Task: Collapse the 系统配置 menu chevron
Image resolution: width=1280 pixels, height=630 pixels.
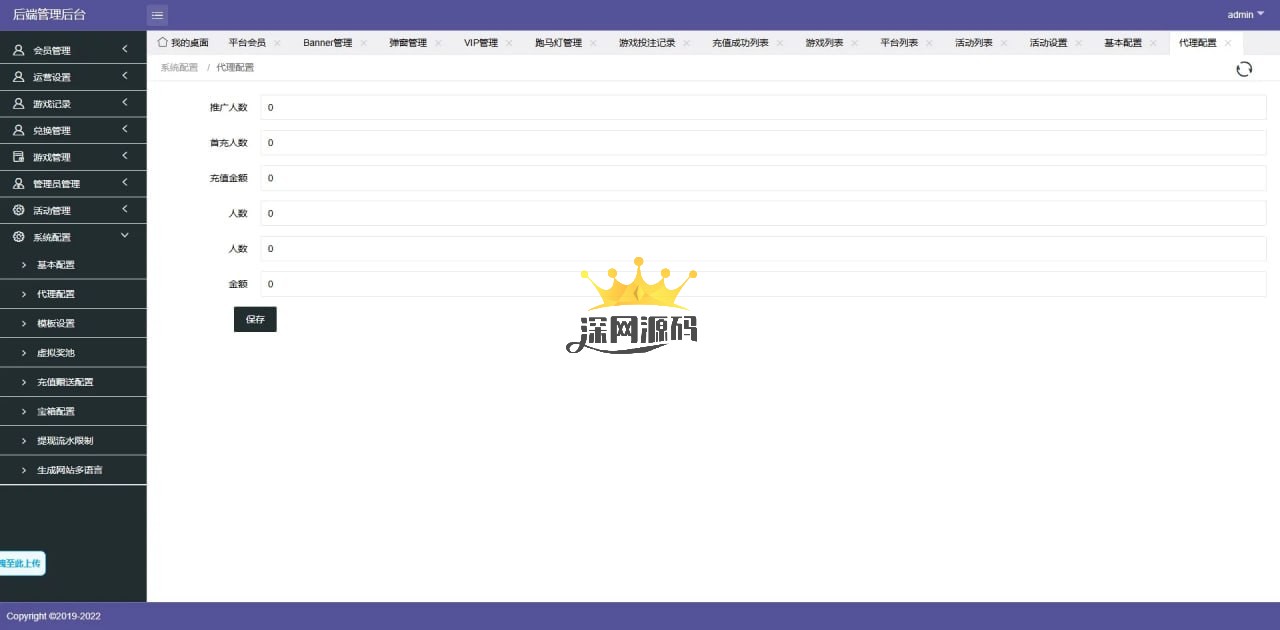Action: 125,236
